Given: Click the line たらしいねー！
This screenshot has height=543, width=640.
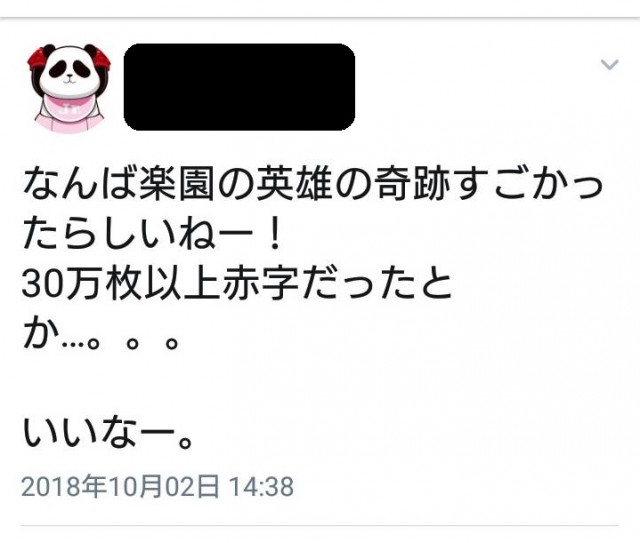Looking at the screenshot, I should pyautogui.click(x=153, y=234).
